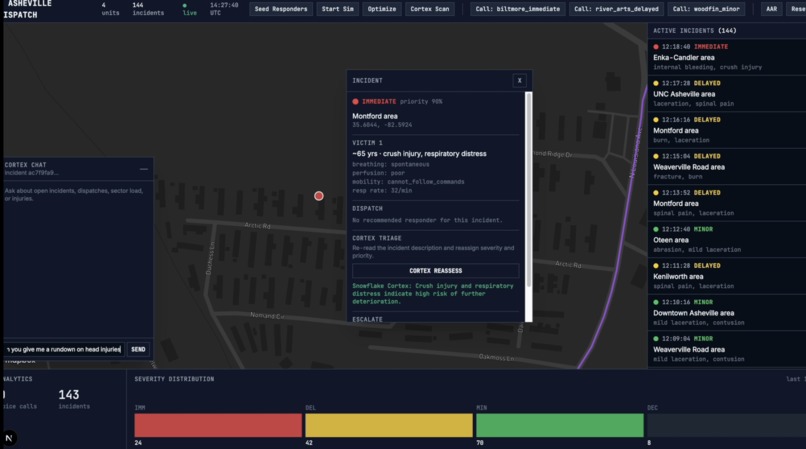Open the 12:16:16 Montford area incident
Viewport: 806px width, 449px height.
726,130
